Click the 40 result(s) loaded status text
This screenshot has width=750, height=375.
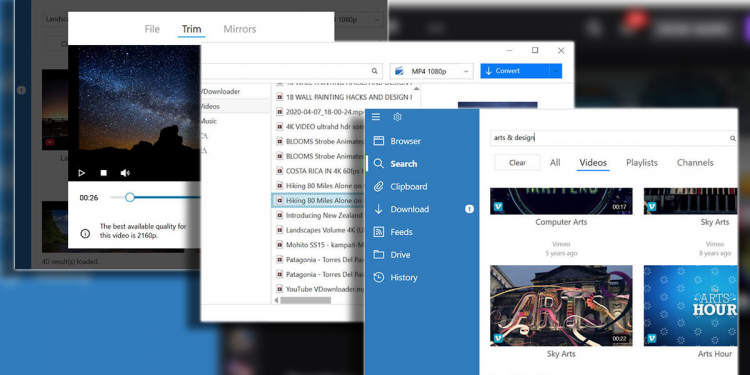tap(70, 262)
